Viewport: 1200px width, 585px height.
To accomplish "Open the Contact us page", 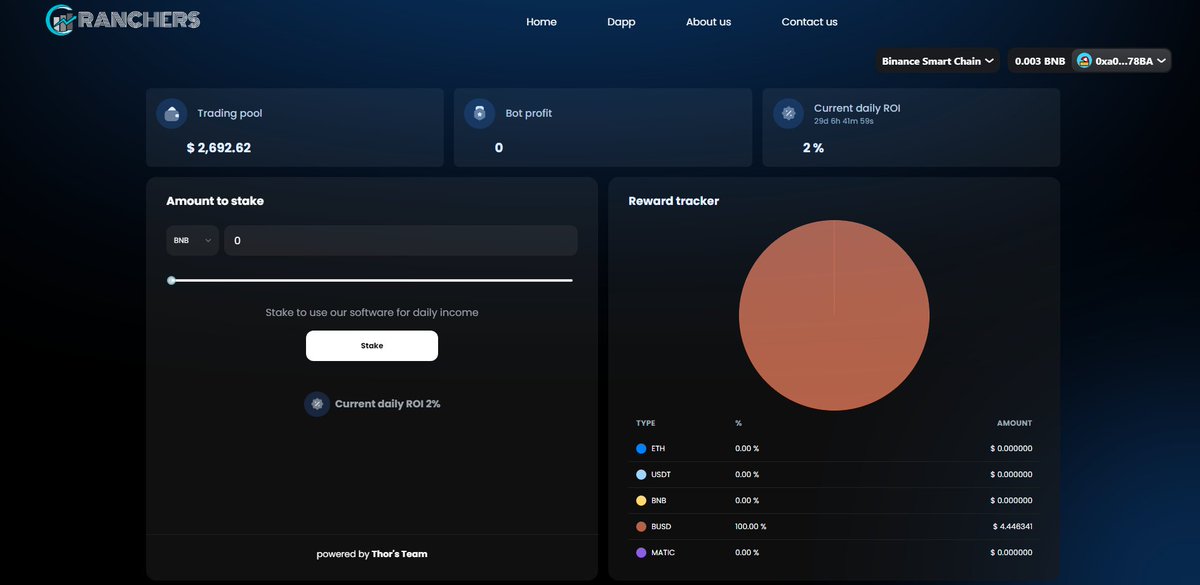I will coord(809,22).
